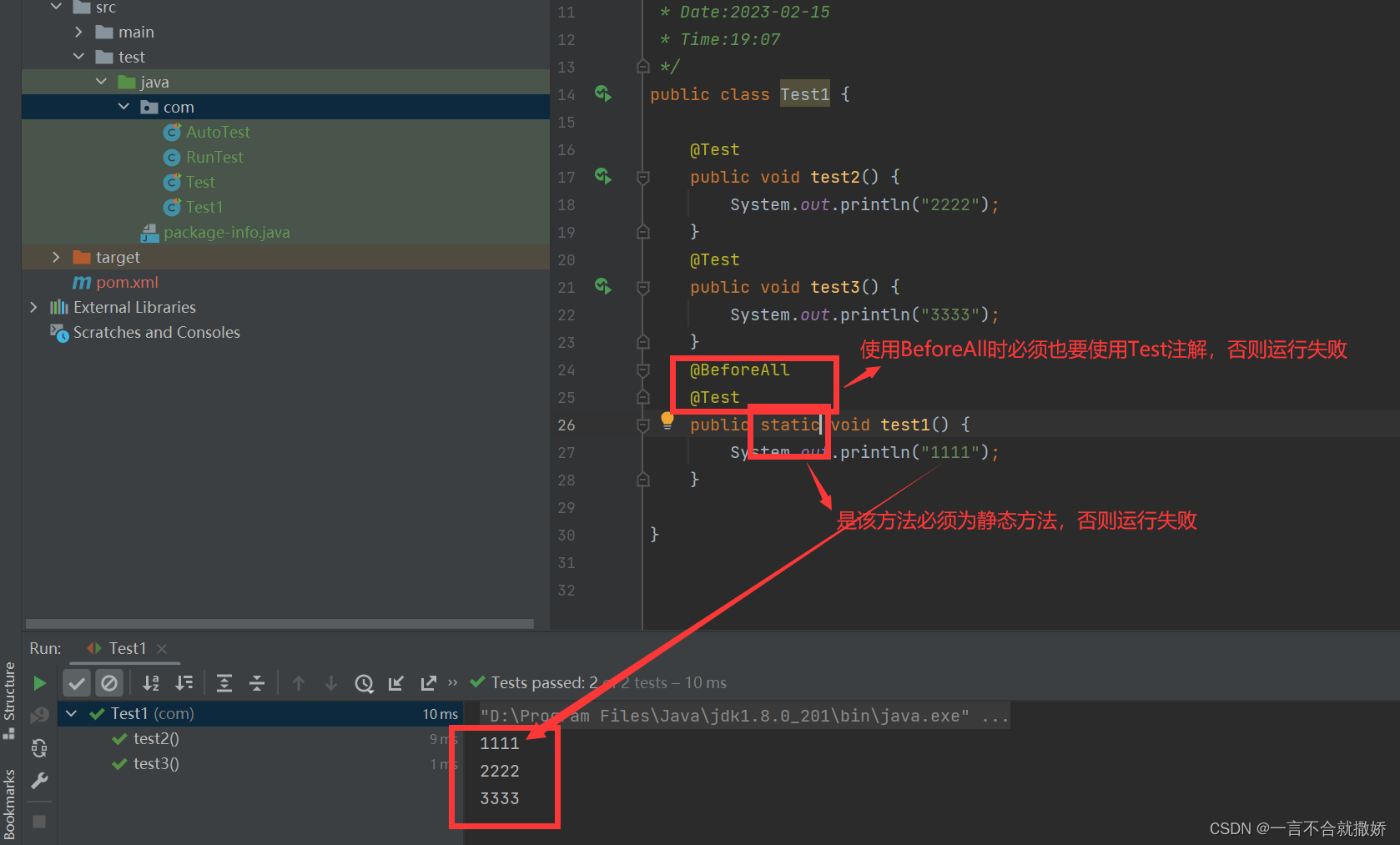Collapse all test results
This screenshot has width=1400, height=845.
coord(257,683)
